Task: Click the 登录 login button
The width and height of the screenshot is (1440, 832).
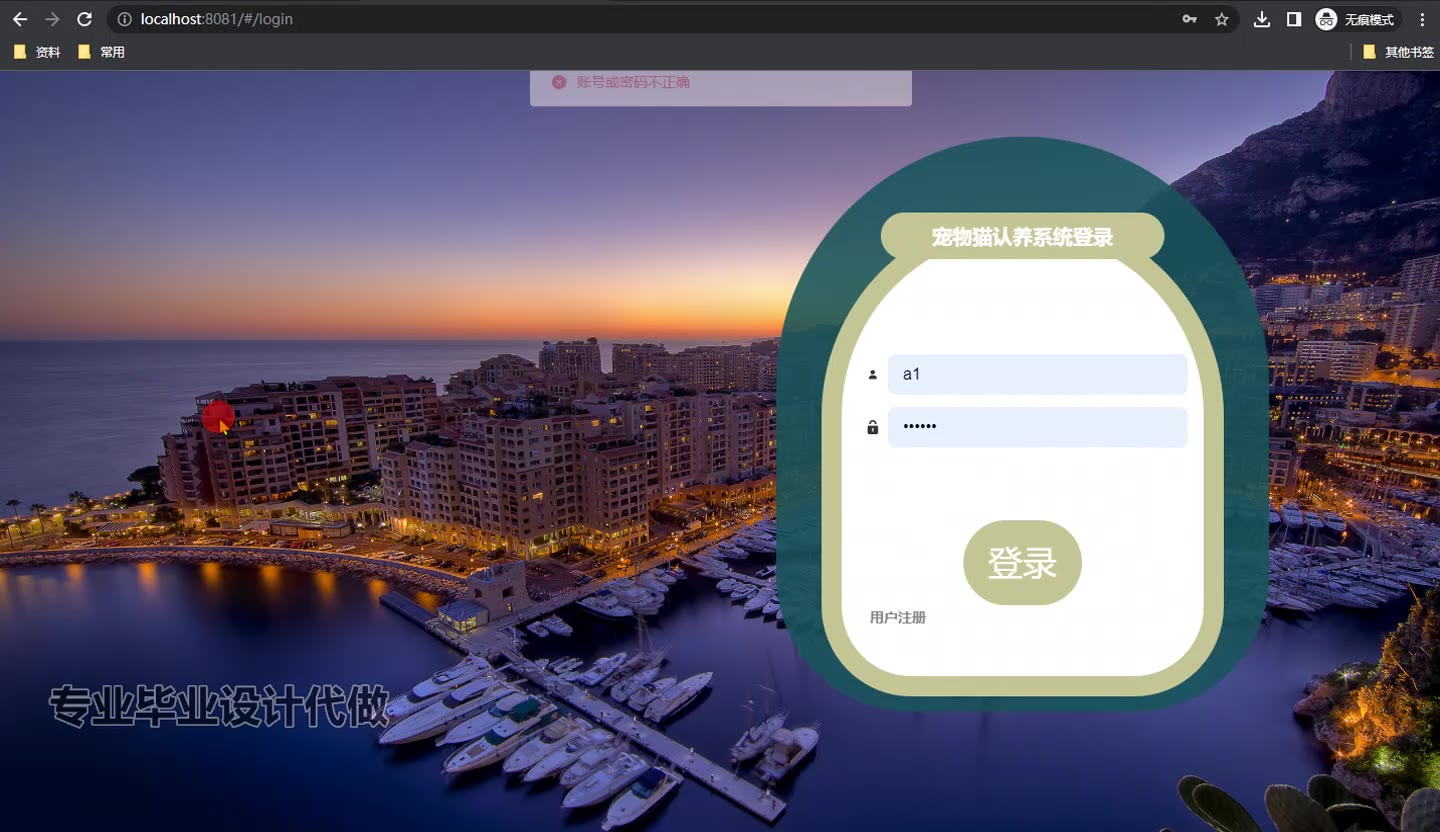Action: coord(1022,562)
